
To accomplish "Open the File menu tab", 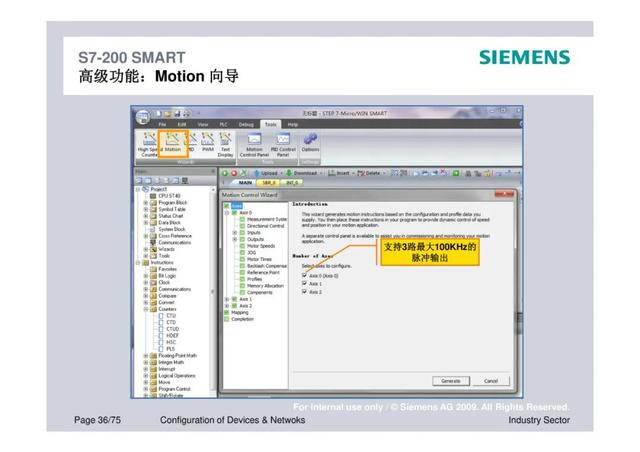I will click(162, 124).
